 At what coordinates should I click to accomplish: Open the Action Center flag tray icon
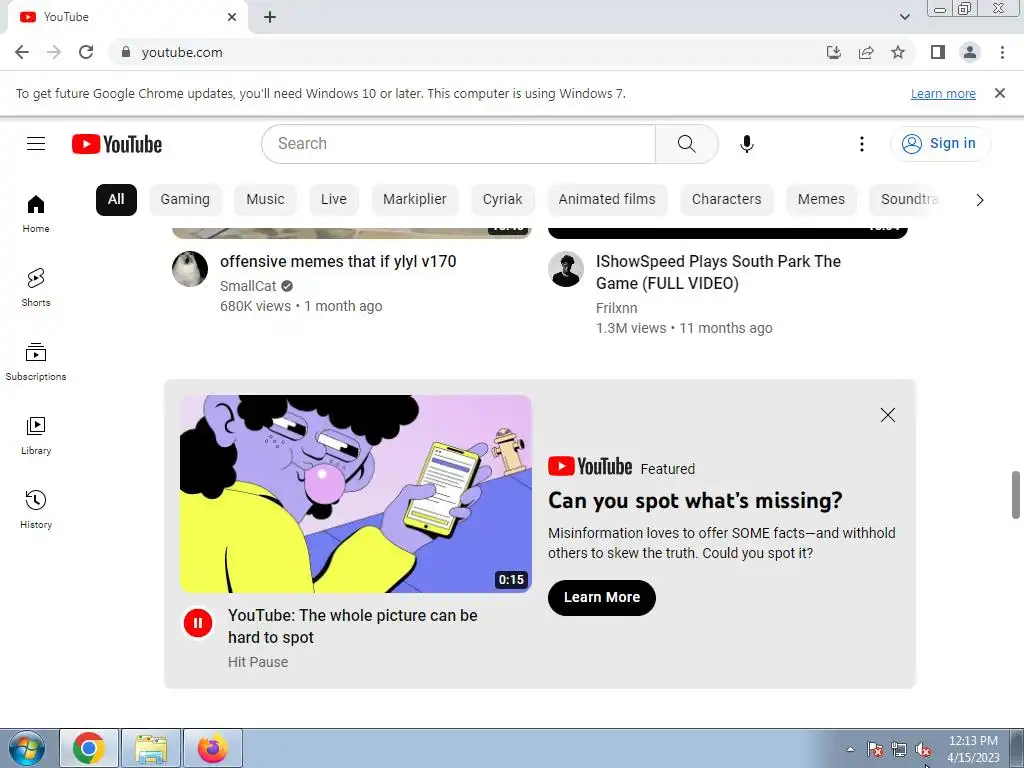click(x=875, y=750)
